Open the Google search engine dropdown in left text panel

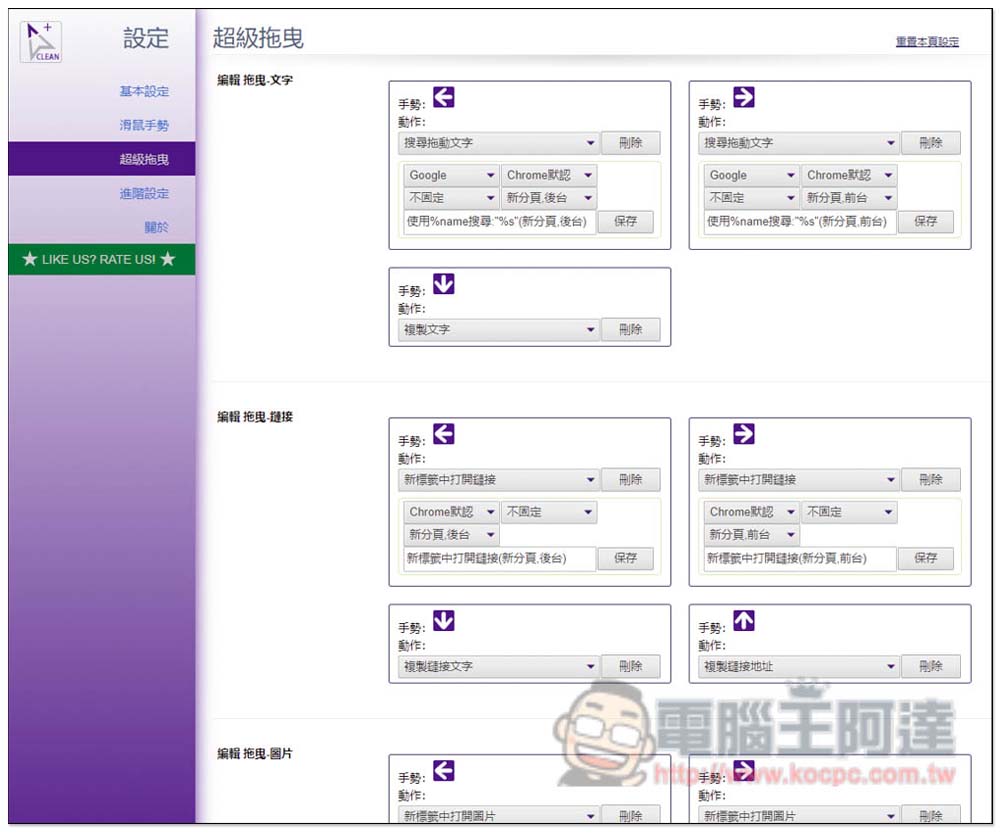pos(450,175)
